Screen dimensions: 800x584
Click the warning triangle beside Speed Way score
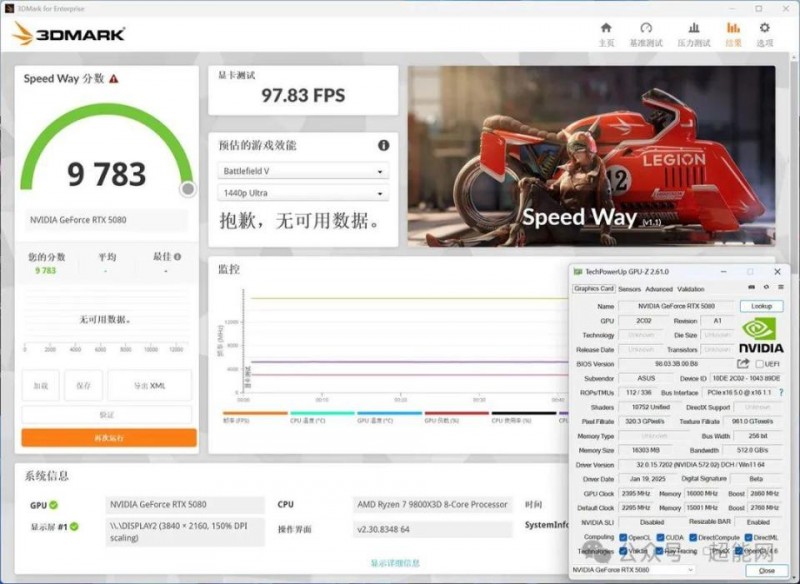click(x=114, y=79)
